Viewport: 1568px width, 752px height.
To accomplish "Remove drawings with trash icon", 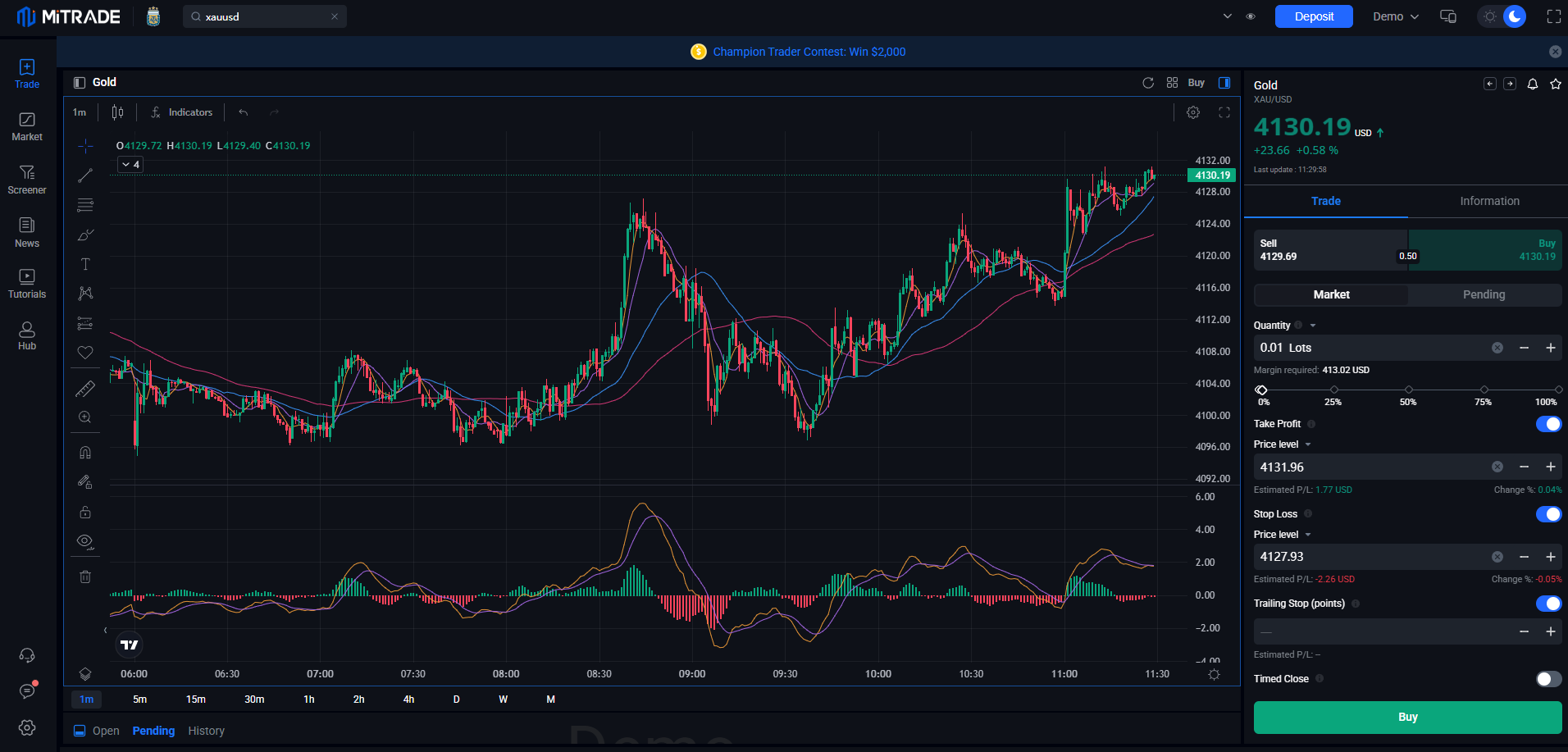I will 85,577.
